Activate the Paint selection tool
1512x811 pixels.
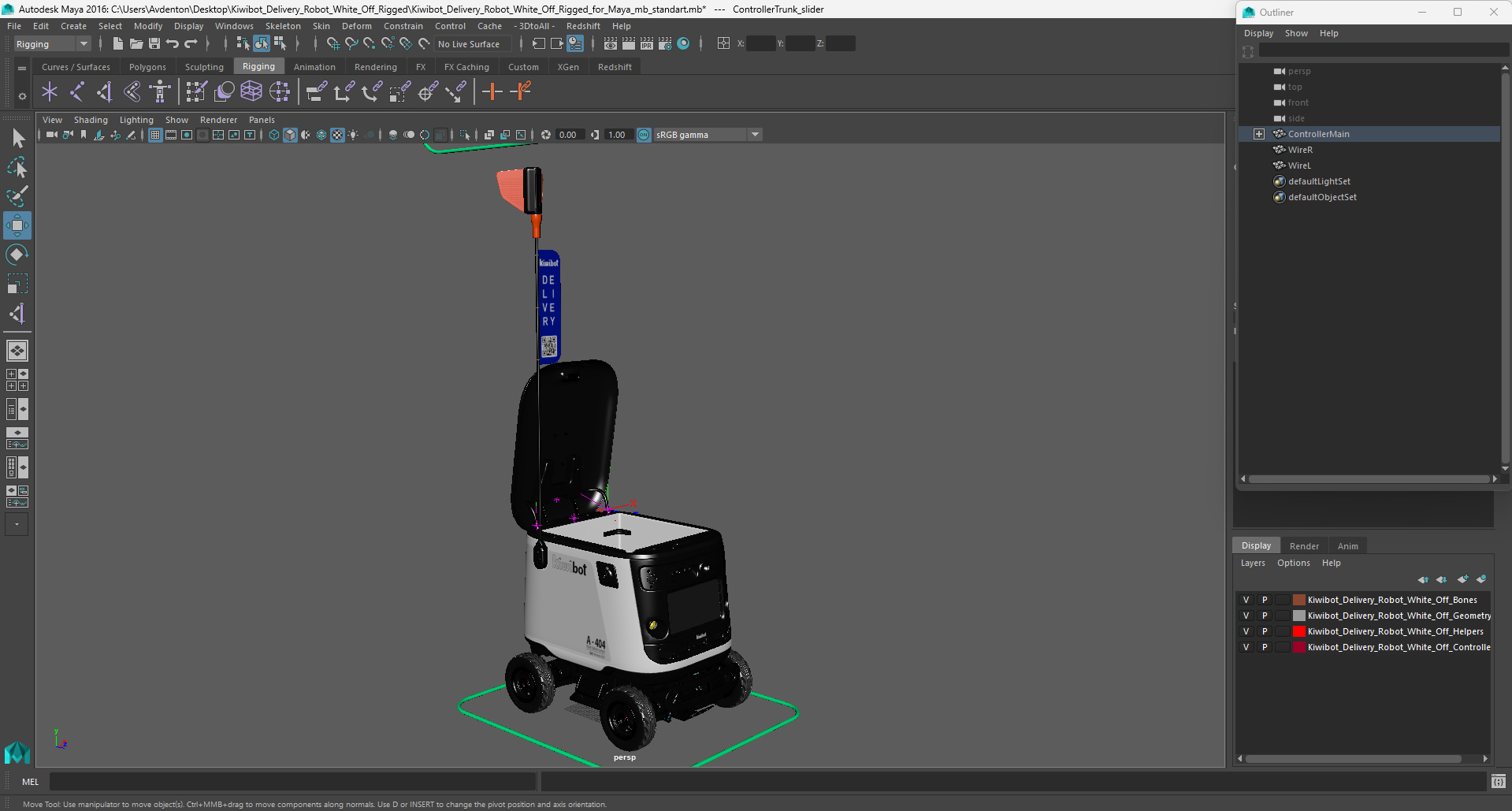pos(17,196)
